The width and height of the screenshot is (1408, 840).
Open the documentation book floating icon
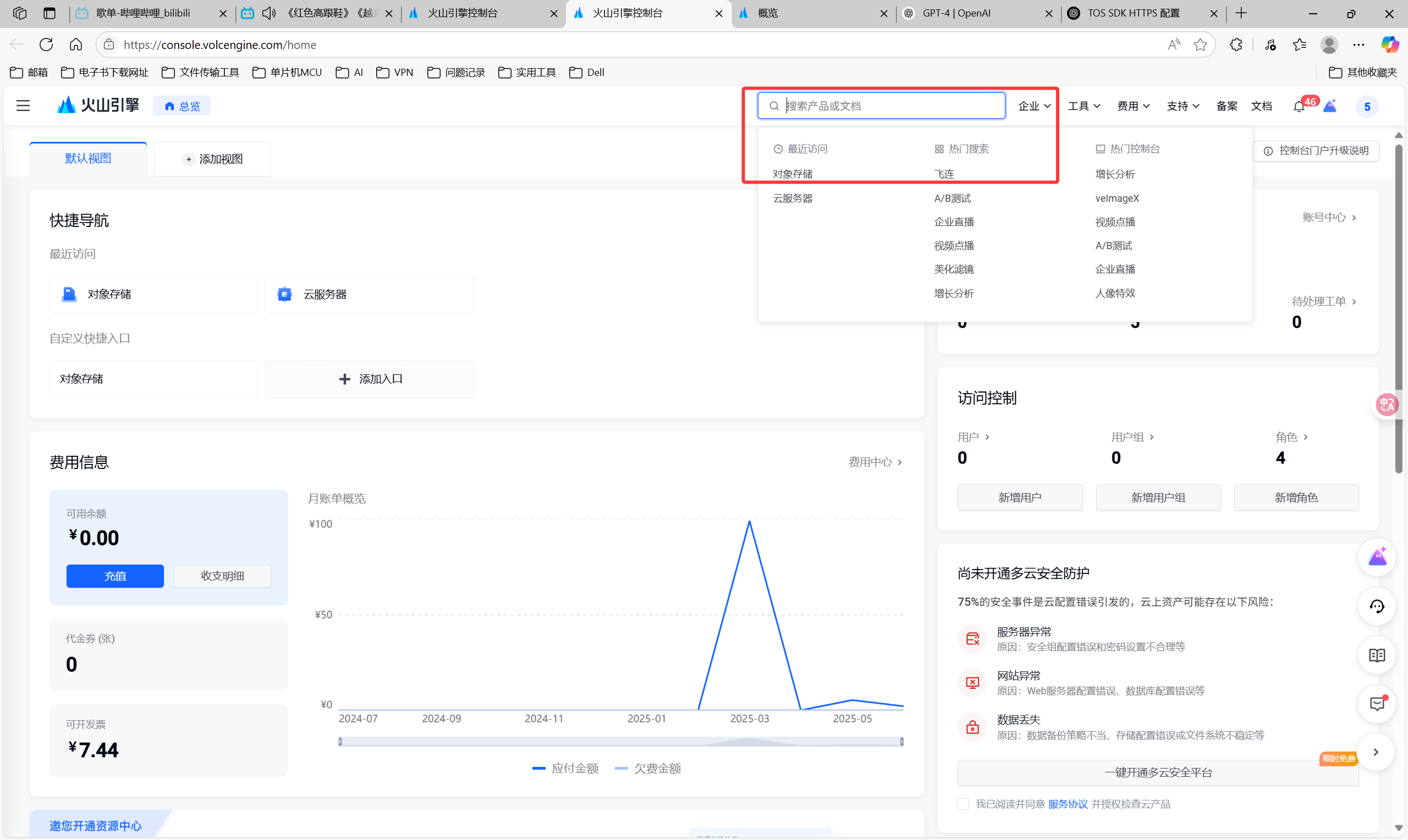[1376, 655]
